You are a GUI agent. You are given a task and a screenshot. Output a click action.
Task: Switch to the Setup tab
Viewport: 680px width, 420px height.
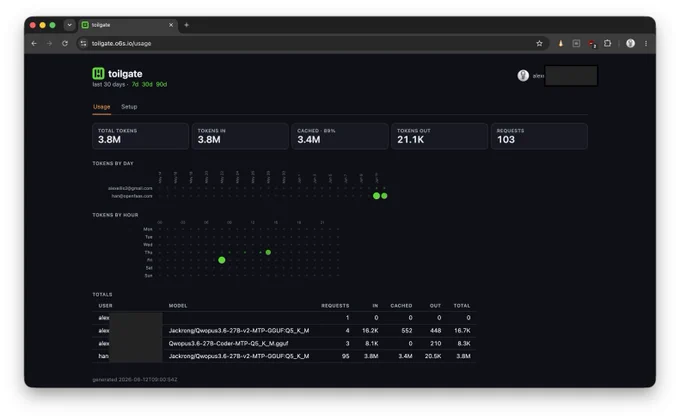[129, 107]
